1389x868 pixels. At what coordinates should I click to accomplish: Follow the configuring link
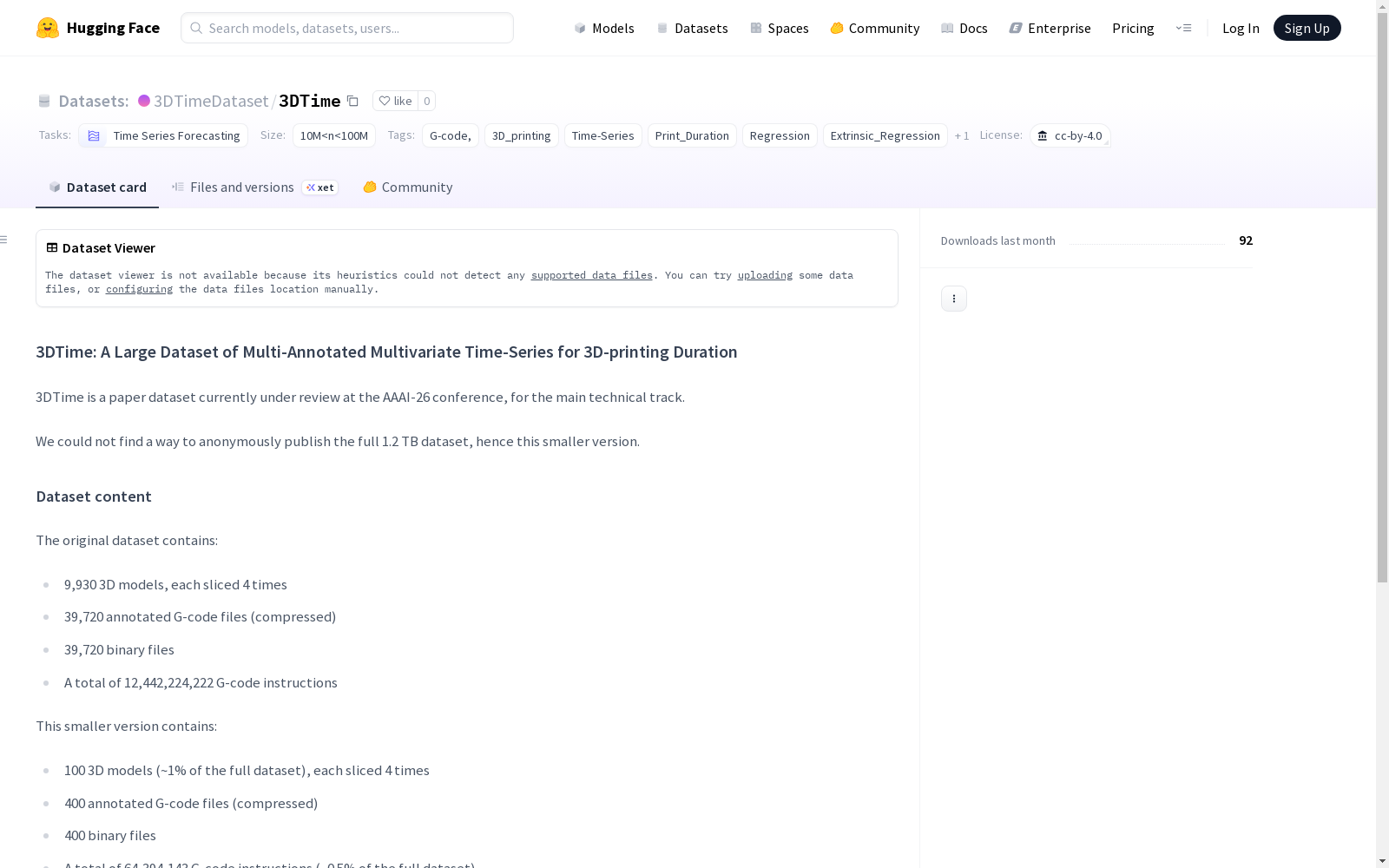point(139,289)
